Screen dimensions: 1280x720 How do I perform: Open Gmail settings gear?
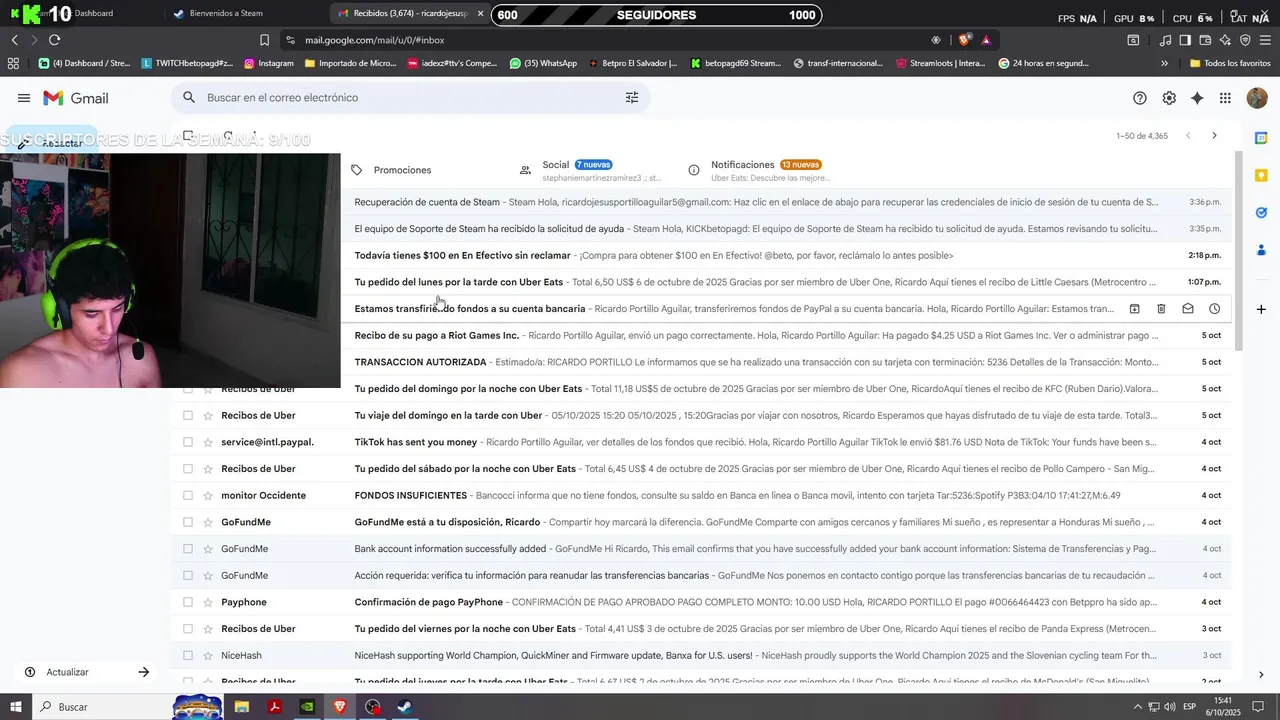click(x=1169, y=98)
